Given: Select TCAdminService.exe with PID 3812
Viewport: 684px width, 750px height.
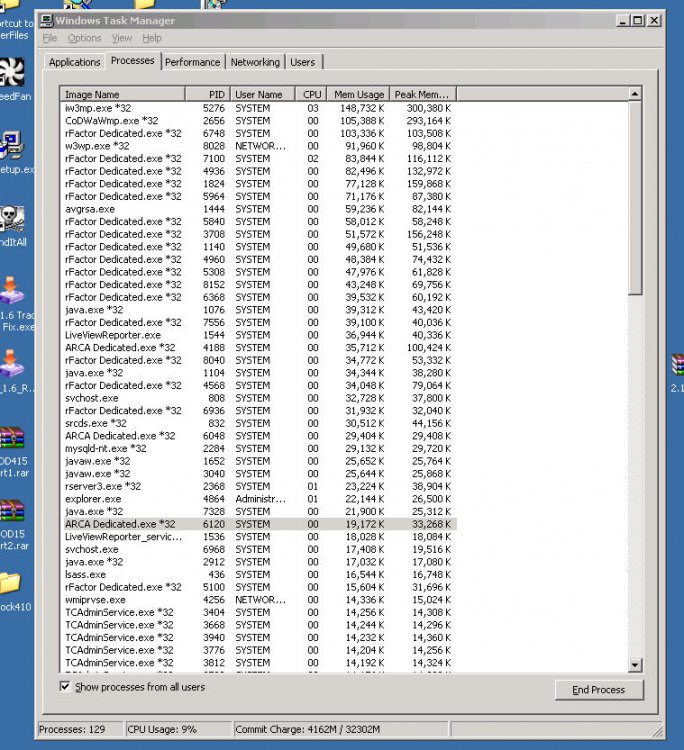Looking at the screenshot, I should coord(259,662).
